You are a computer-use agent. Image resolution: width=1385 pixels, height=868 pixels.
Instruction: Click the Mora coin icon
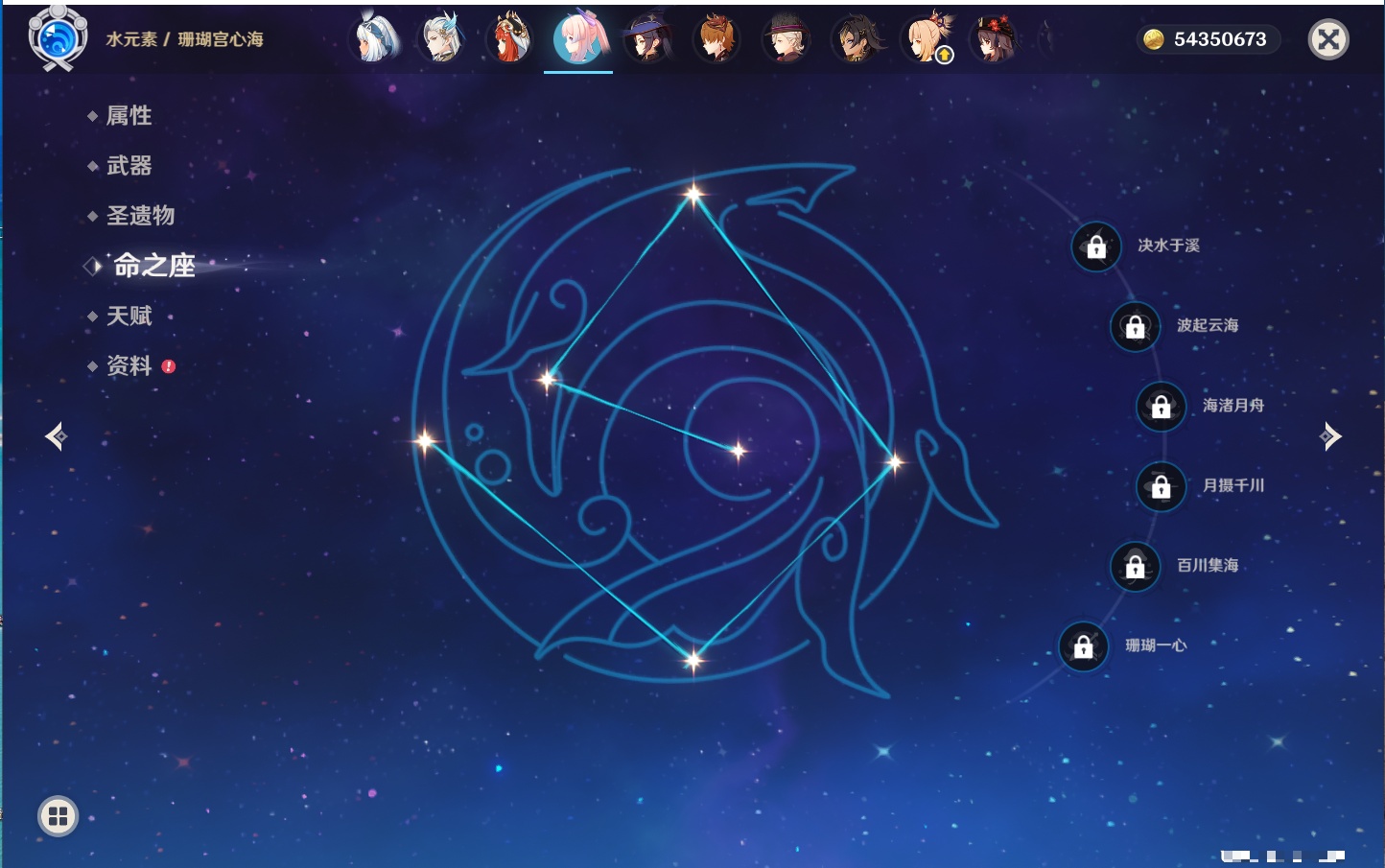click(x=1154, y=39)
